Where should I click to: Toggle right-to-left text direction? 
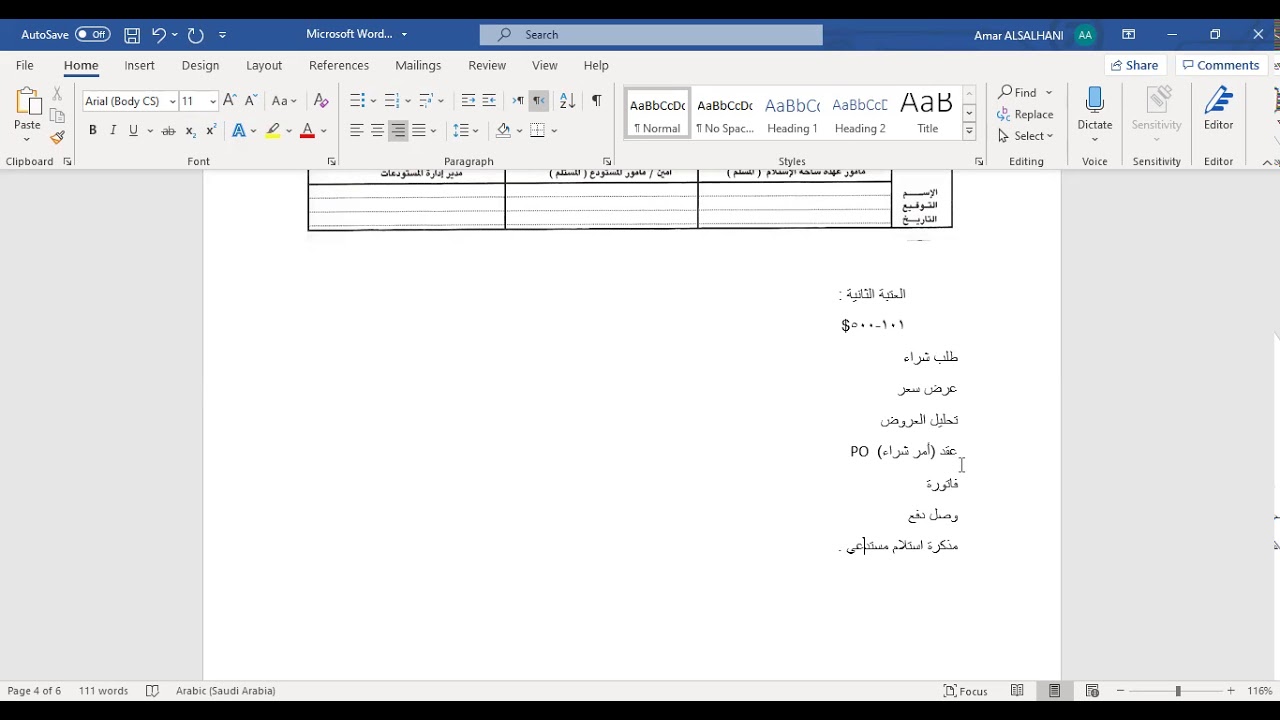click(539, 101)
